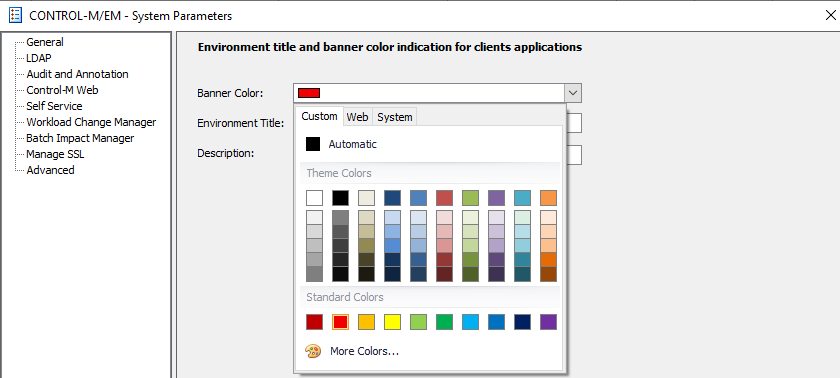Pick the orange theme color in top row
The height and width of the screenshot is (378, 840).
coord(548,198)
